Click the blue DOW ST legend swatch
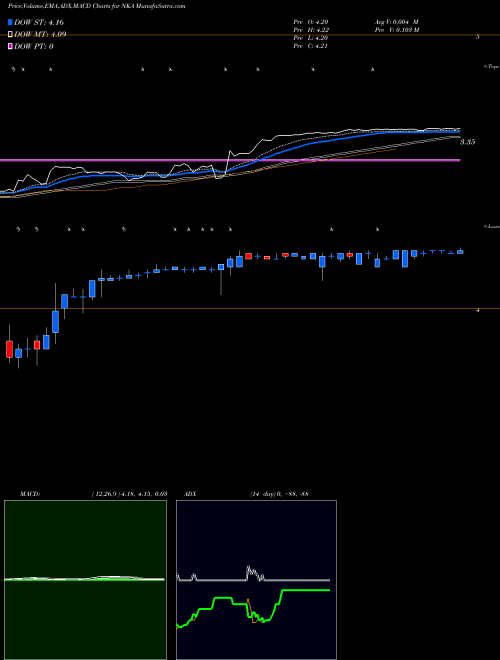The image size is (500, 660). click(x=11, y=22)
